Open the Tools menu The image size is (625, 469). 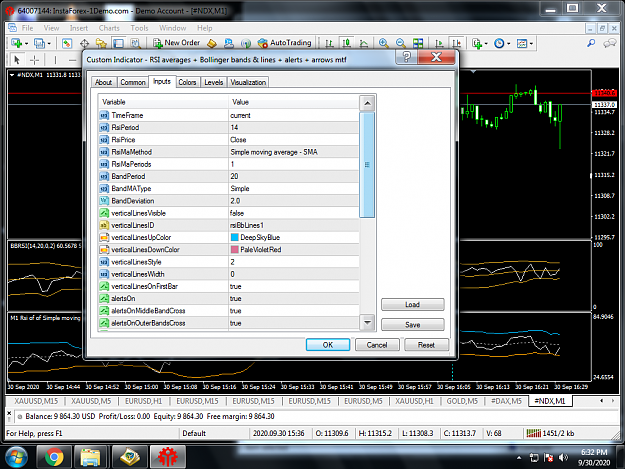click(x=140, y=28)
